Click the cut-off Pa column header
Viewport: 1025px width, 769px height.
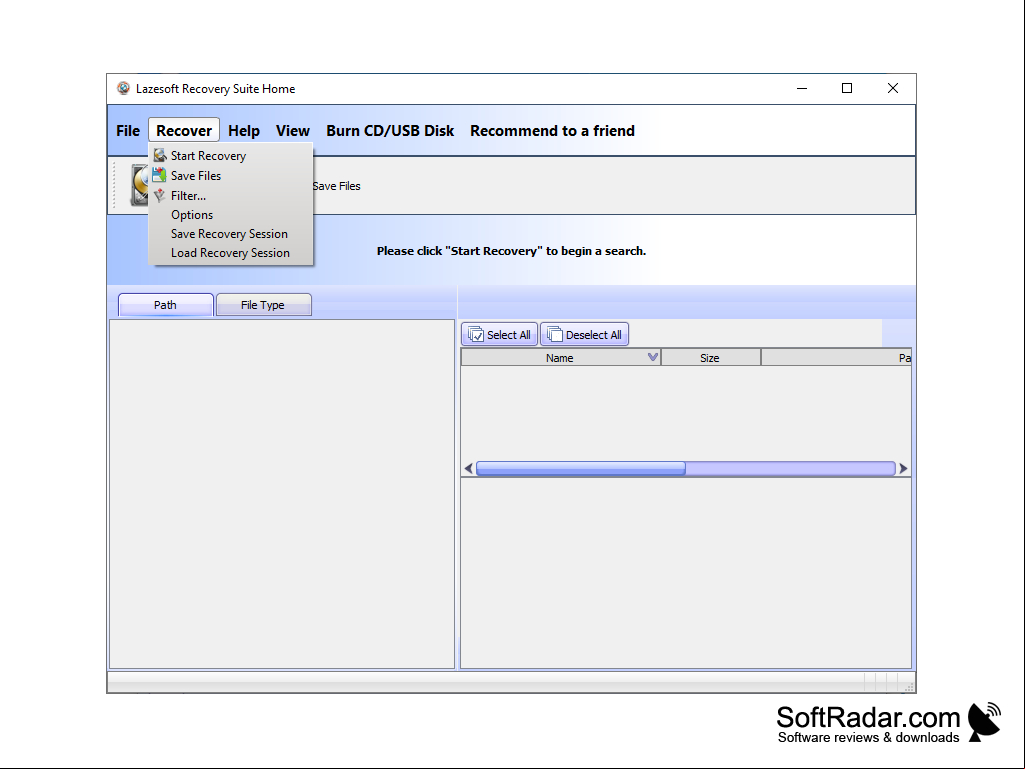click(836, 358)
